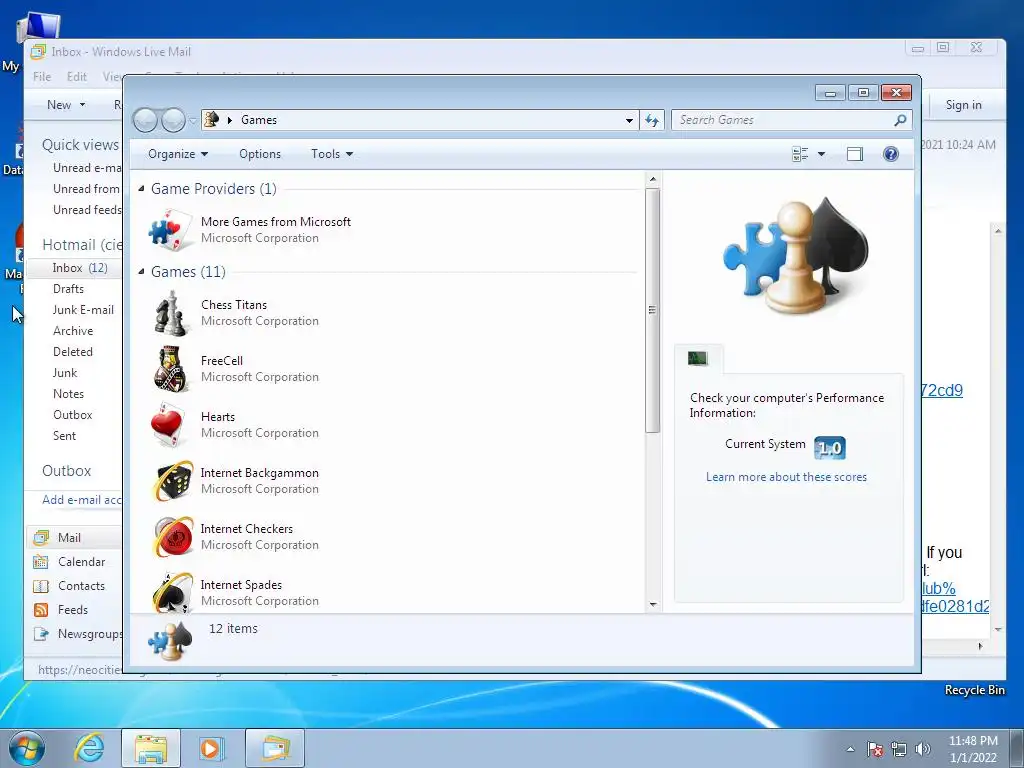The height and width of the screenshot is (768, 1024).
Task: Open Calendar in Windows Live Mail sidebar
Action: pos(82,562)
